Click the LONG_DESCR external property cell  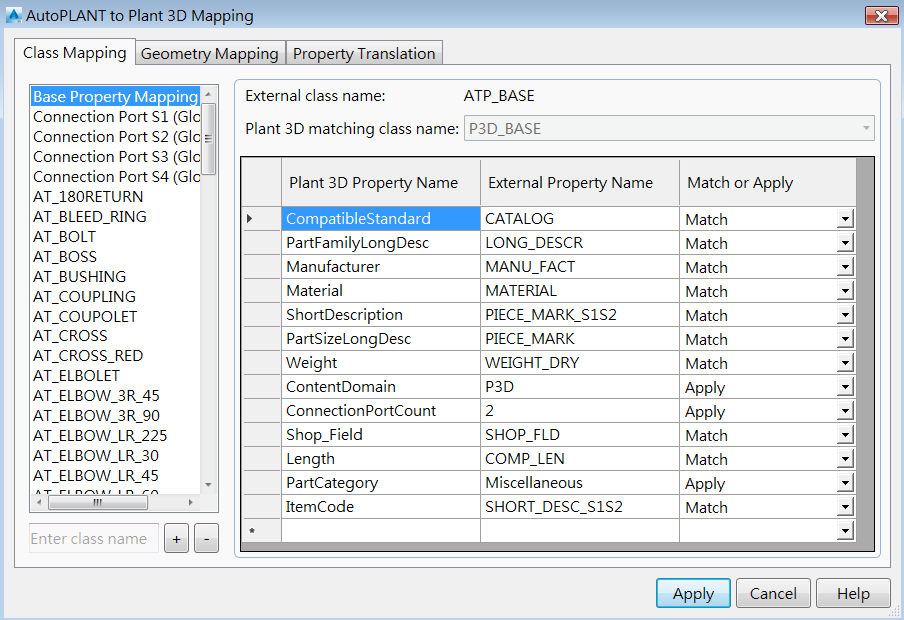click(x=580, y=243)
